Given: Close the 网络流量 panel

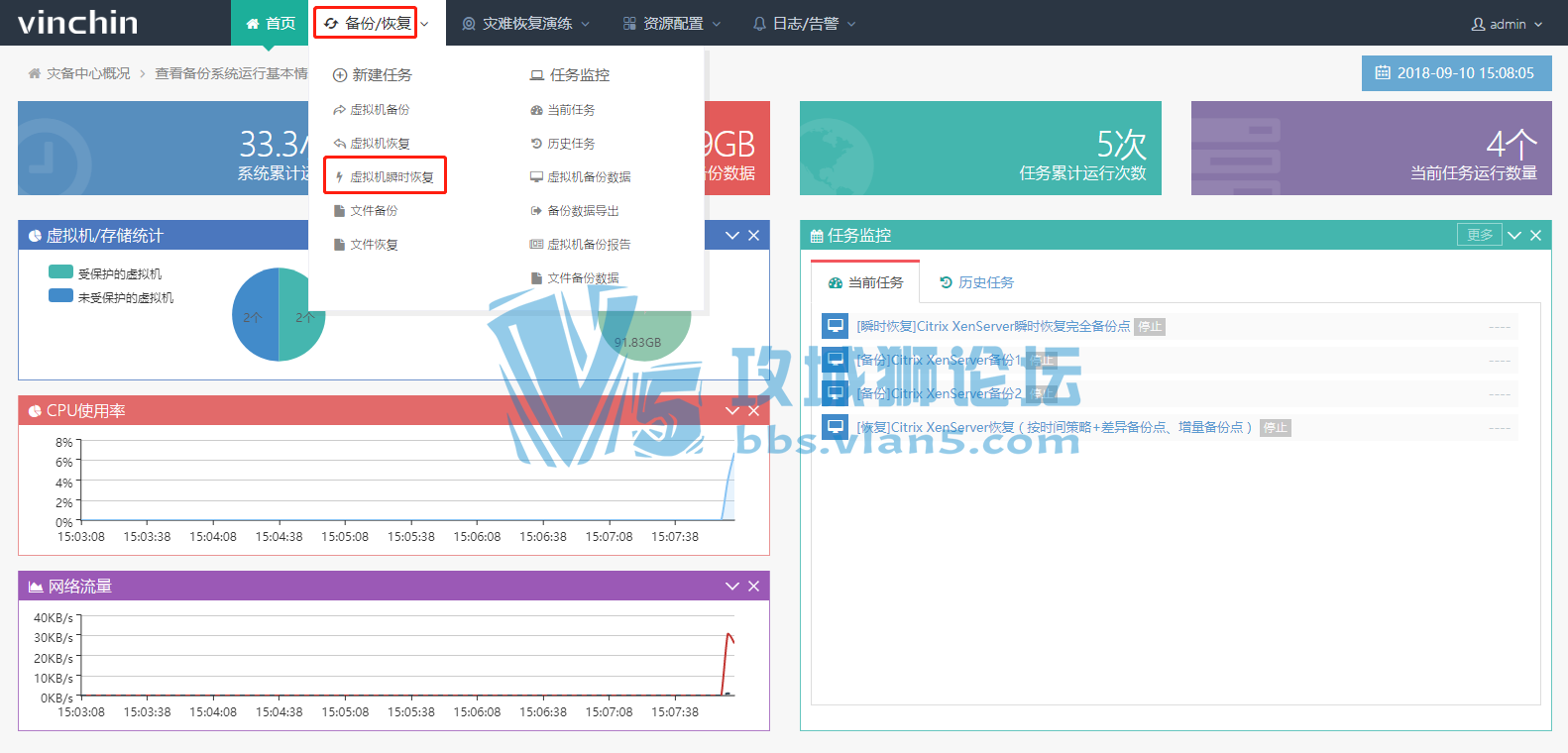Looking at the screenshot, I should (754, 587).
